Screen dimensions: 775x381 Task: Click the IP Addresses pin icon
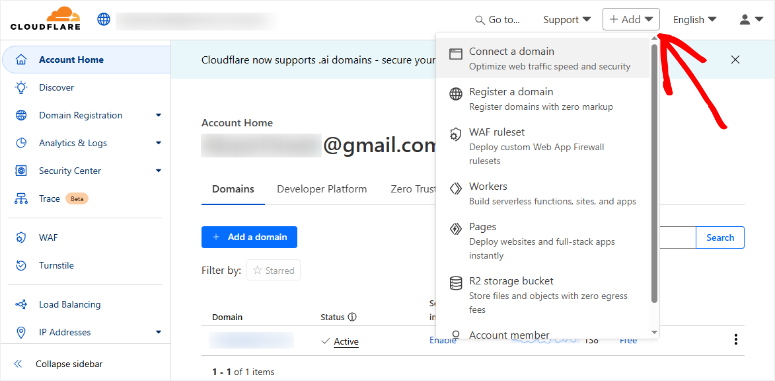[21, 332]
